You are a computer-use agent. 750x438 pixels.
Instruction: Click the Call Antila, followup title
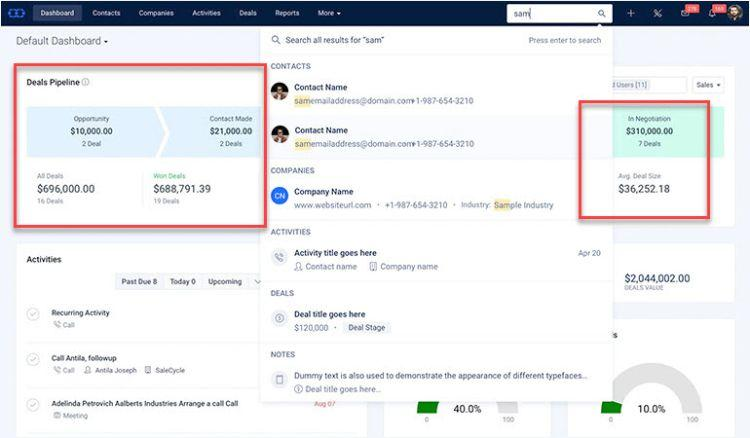pos(84,358)
